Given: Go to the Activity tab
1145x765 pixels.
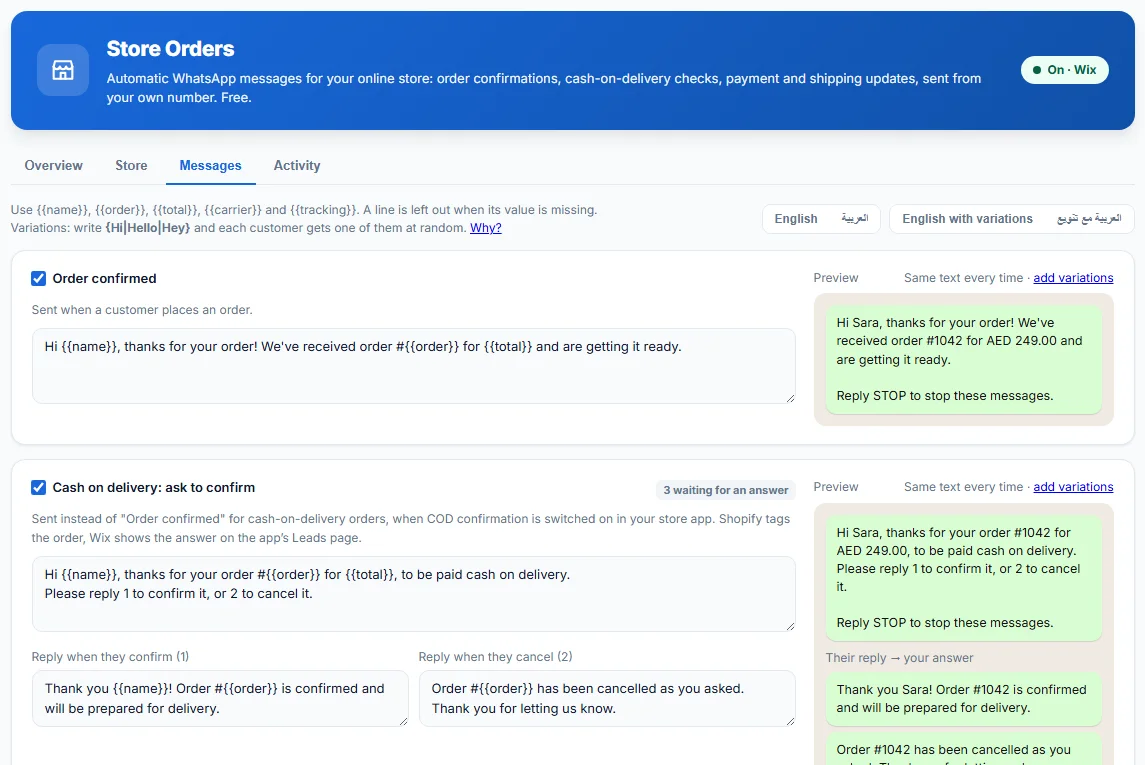Looking at the screenshot, I should [x=297, y=166].
